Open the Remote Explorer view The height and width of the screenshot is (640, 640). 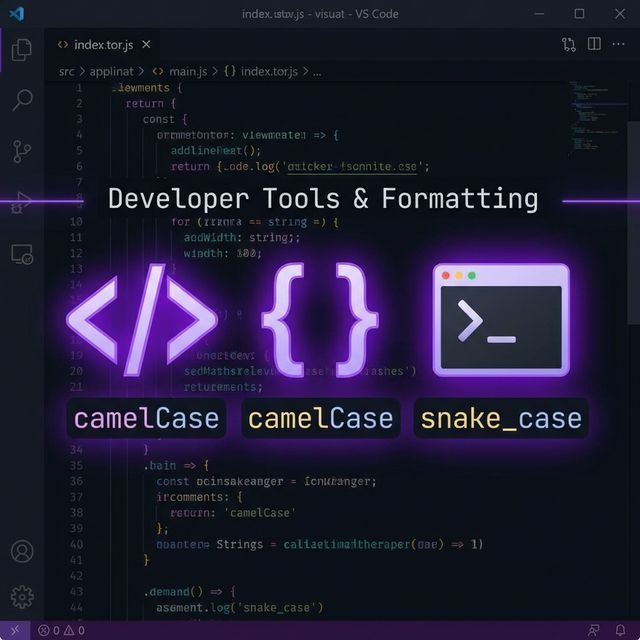click(21, 255)
